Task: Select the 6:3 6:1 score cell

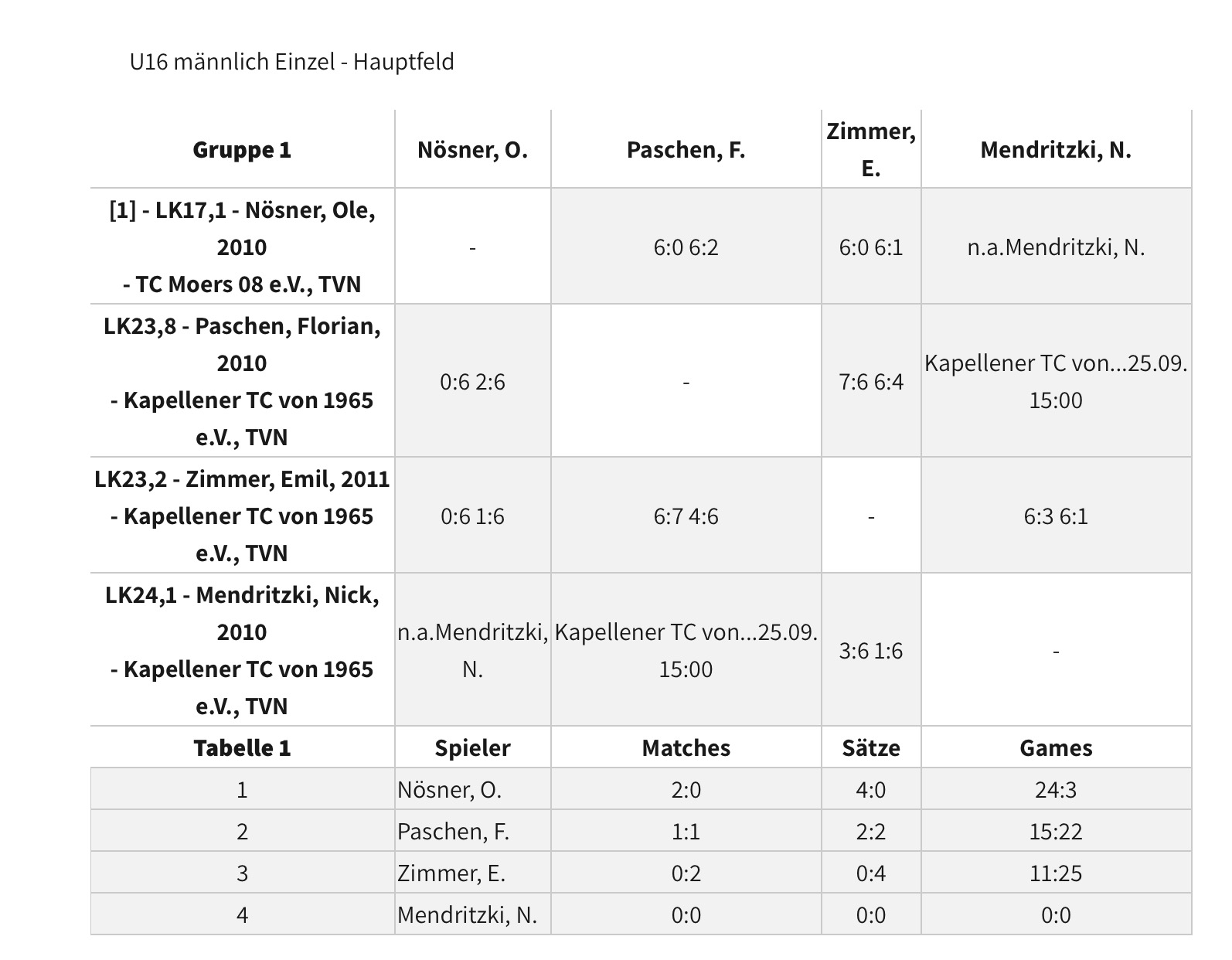Action: pos(1055,516)
